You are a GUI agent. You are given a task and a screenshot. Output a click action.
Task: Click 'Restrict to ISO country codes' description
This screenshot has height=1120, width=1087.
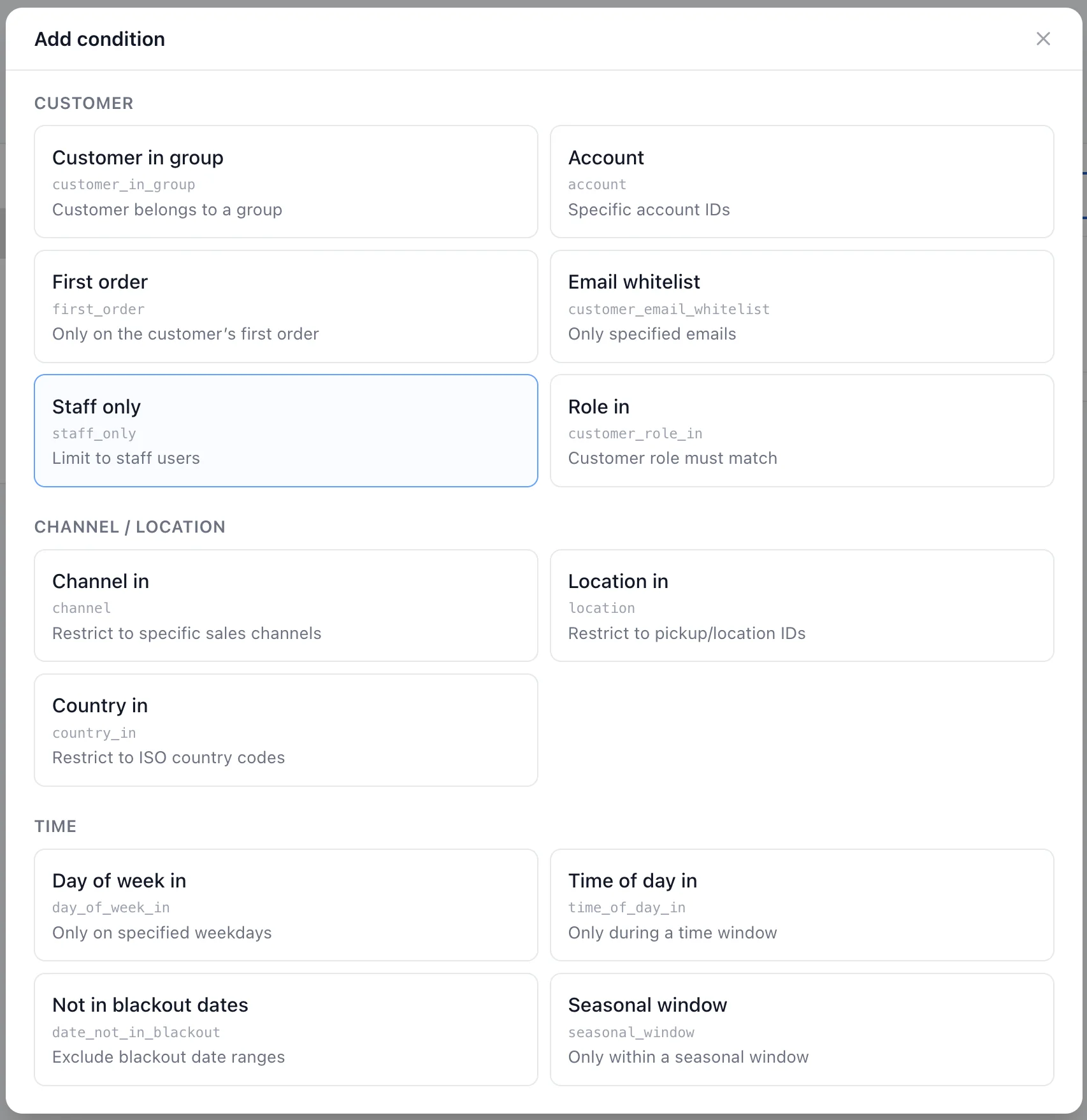pos(168,757)
